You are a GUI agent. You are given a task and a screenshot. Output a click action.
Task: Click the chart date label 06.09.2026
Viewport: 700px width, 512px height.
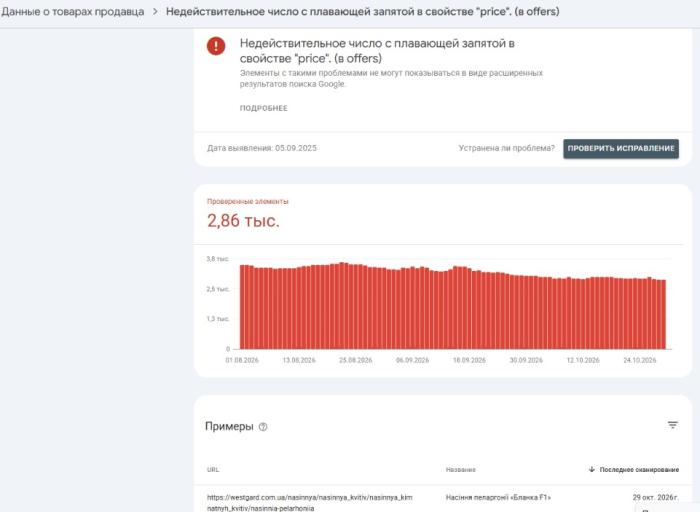[x=412, y=360]
